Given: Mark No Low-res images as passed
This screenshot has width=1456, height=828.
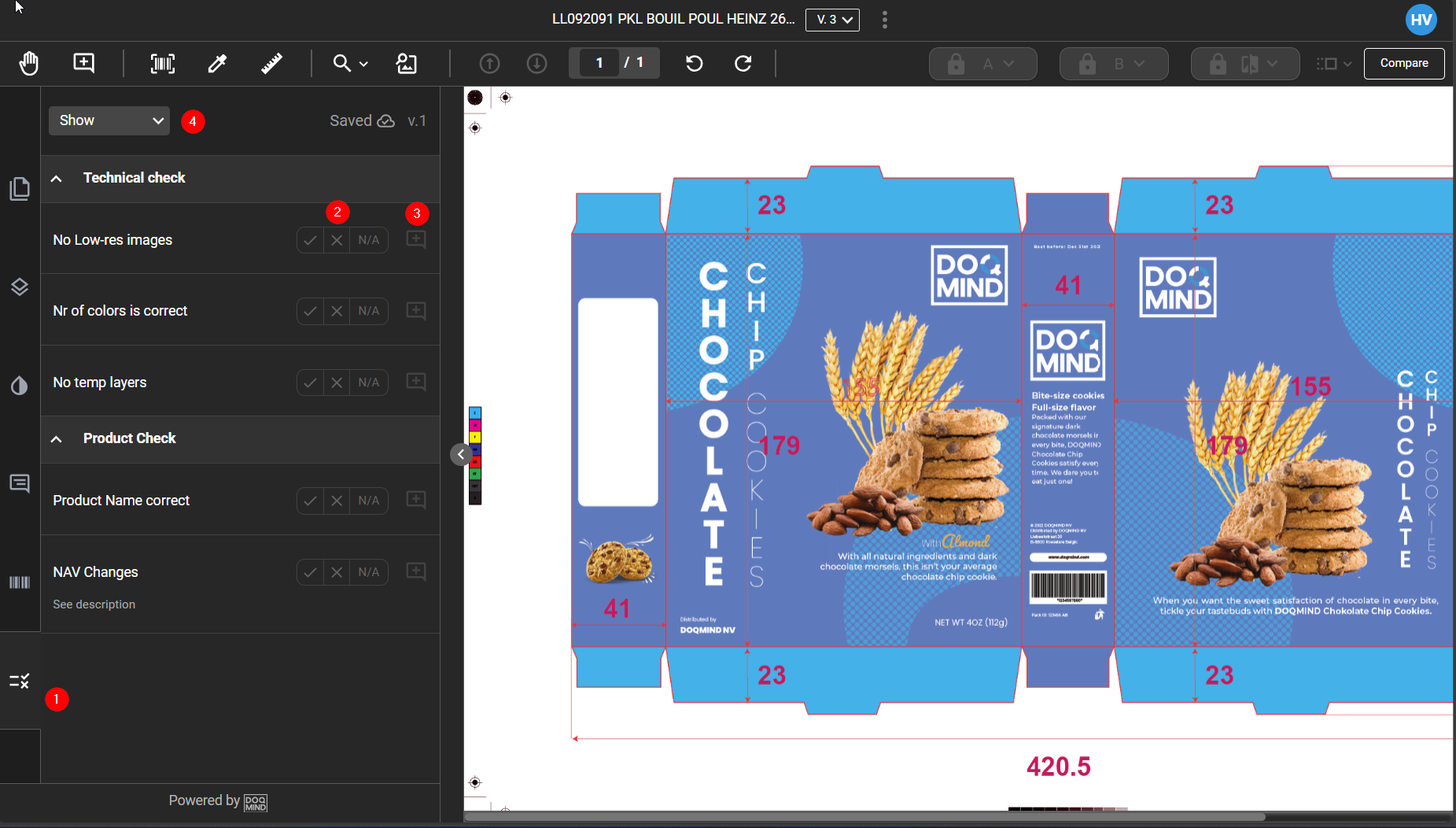Looking at the screenshot, I should (x=310, y=240).
